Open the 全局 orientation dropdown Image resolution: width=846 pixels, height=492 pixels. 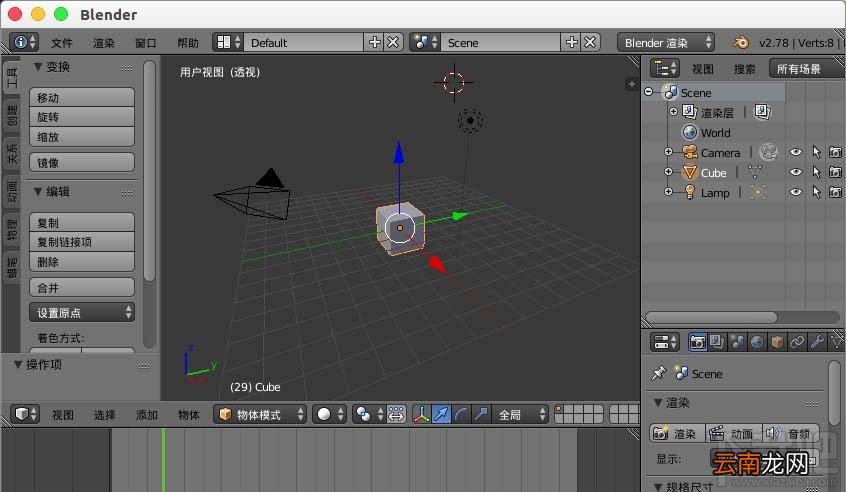520,414
